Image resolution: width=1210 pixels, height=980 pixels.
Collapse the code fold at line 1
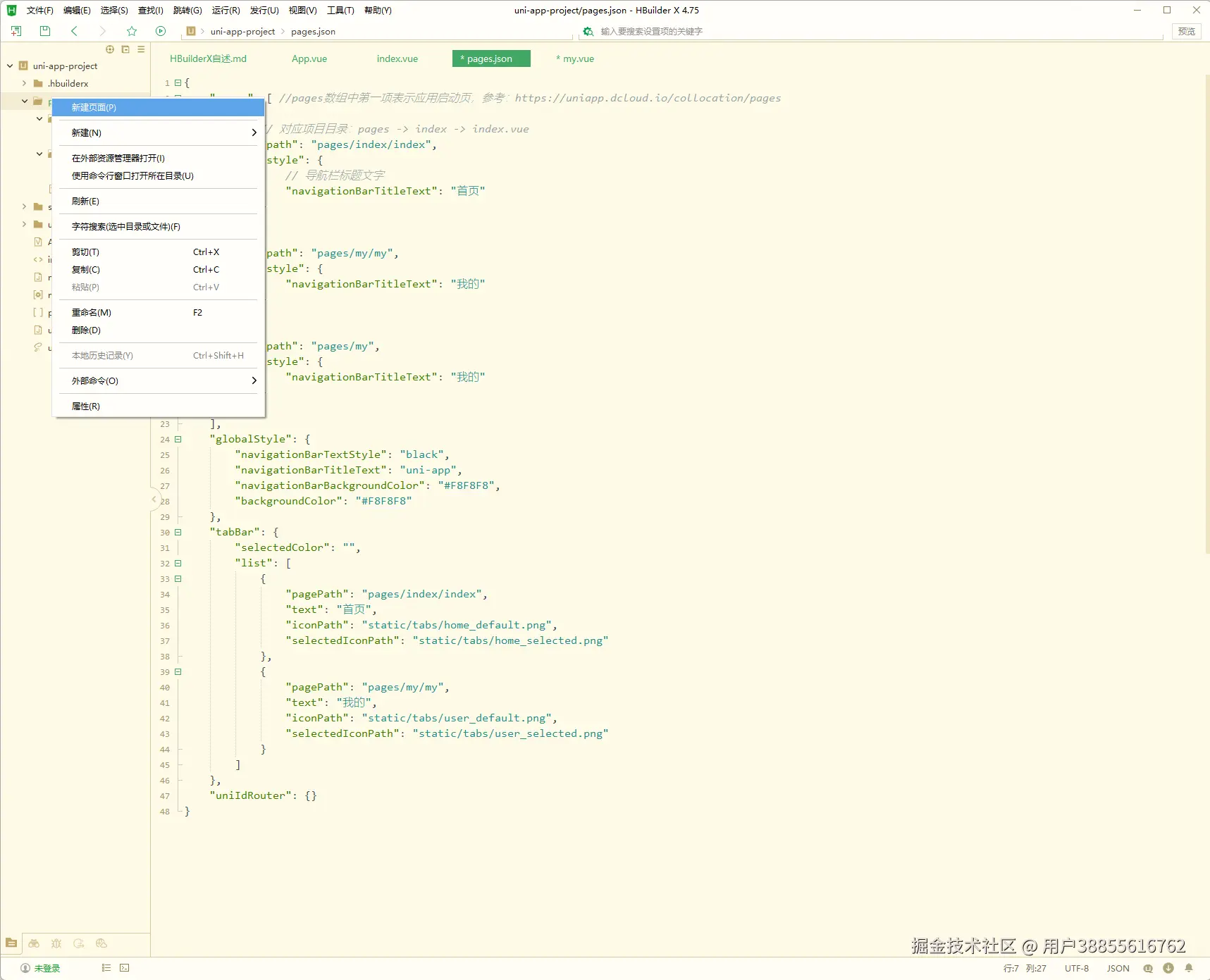tap(178, 82)
